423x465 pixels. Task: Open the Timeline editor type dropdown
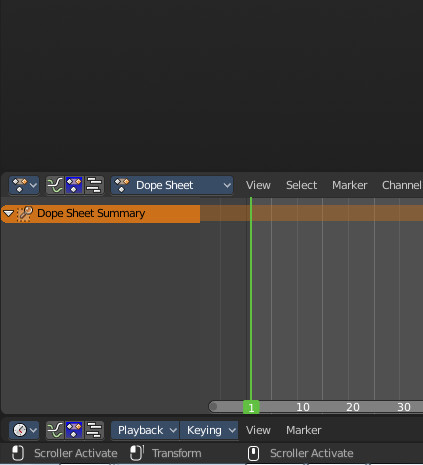point(24,430)
